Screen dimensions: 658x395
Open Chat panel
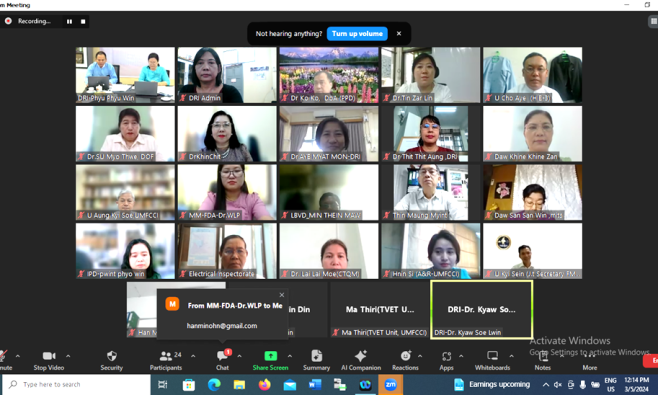click(x=222, y=360)
